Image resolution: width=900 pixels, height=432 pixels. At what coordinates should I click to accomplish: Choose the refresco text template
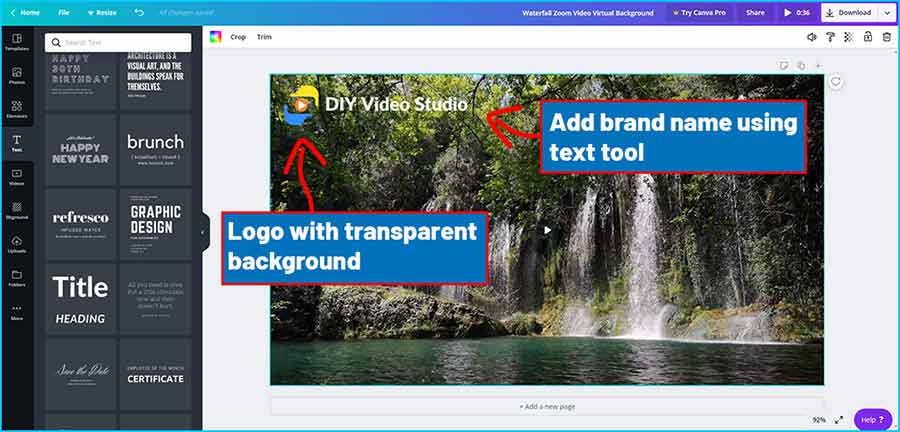point(80,224)
